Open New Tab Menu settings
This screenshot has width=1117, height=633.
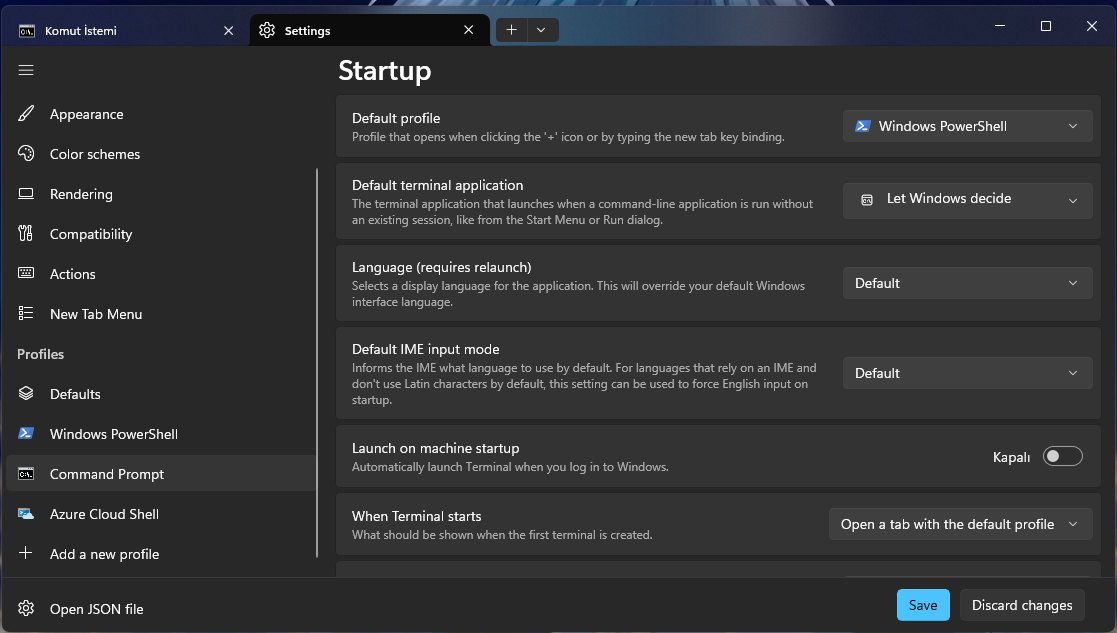160,313
